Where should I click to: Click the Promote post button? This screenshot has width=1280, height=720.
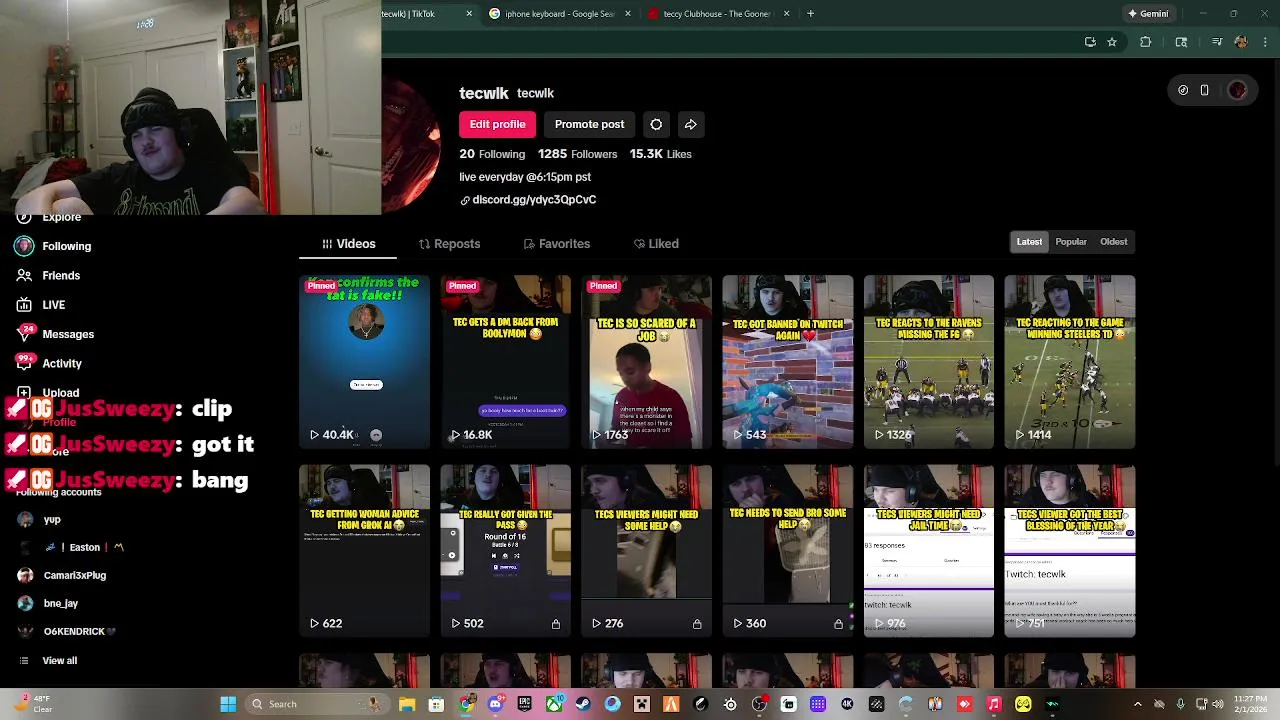click(589, 124)
